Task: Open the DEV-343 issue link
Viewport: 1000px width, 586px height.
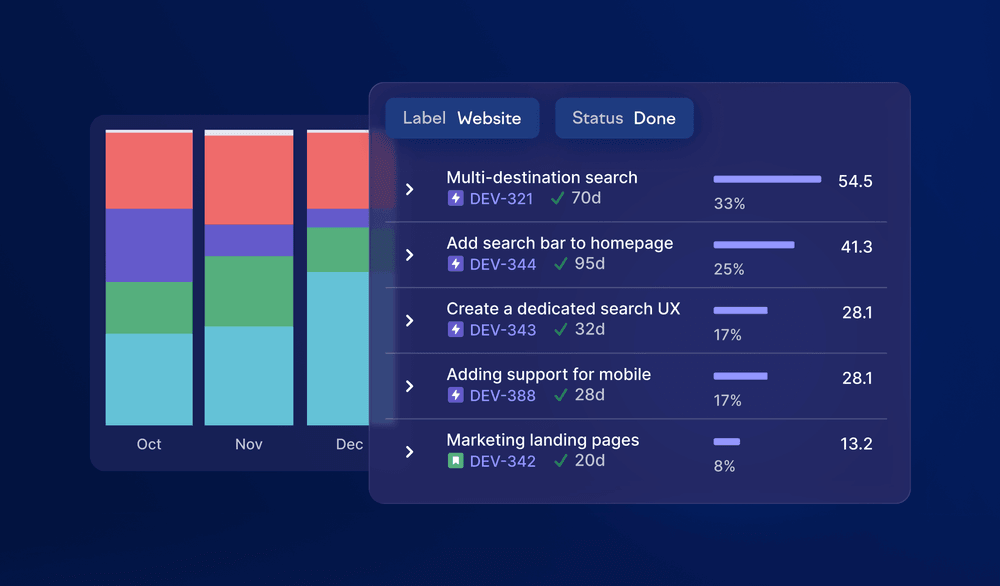Action: (x=503, y=330)
